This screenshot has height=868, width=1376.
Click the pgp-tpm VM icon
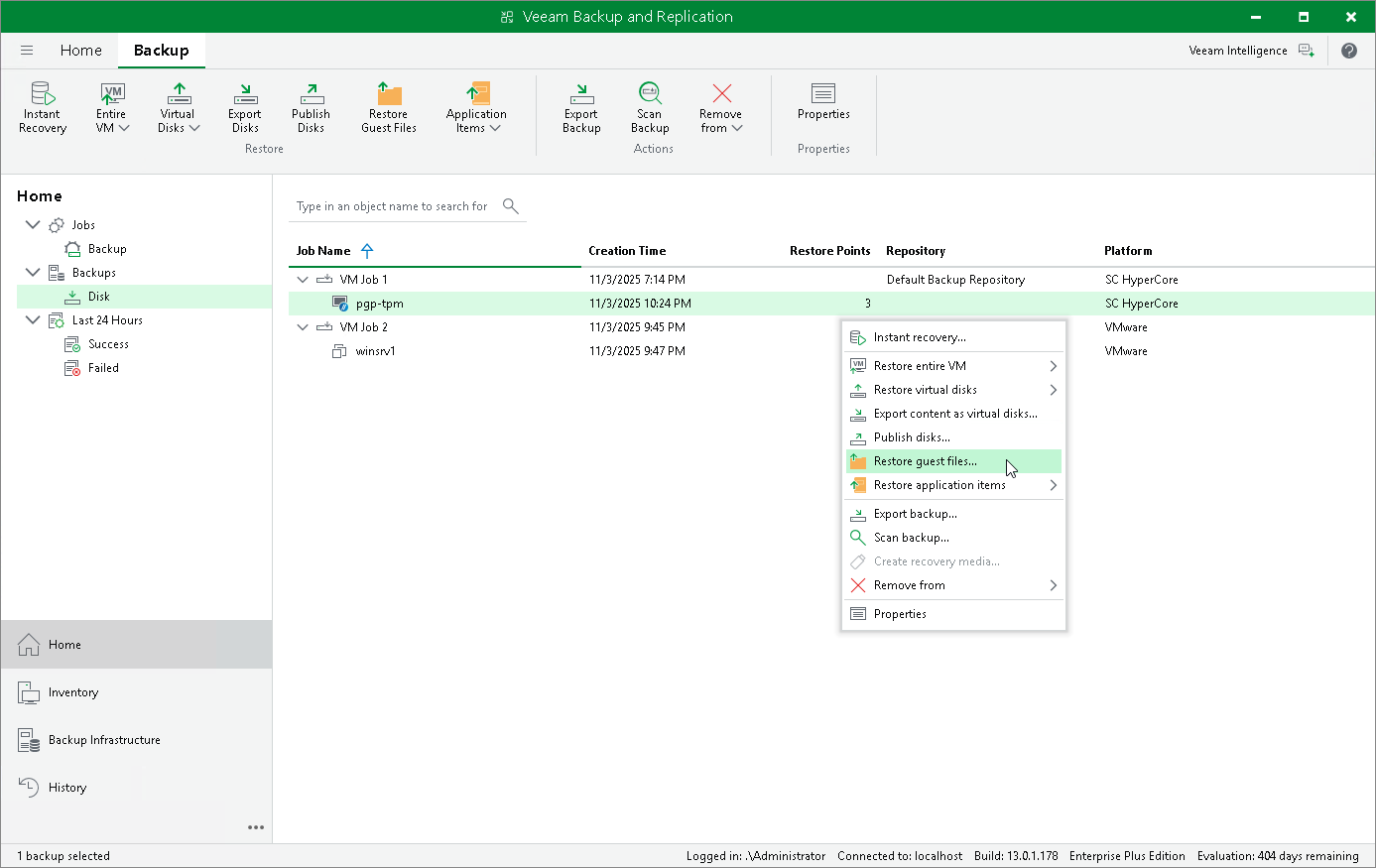point(340,304)
